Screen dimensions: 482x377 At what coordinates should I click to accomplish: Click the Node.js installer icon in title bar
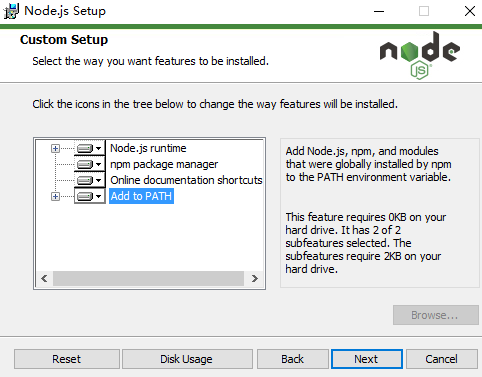pos(11,11)
